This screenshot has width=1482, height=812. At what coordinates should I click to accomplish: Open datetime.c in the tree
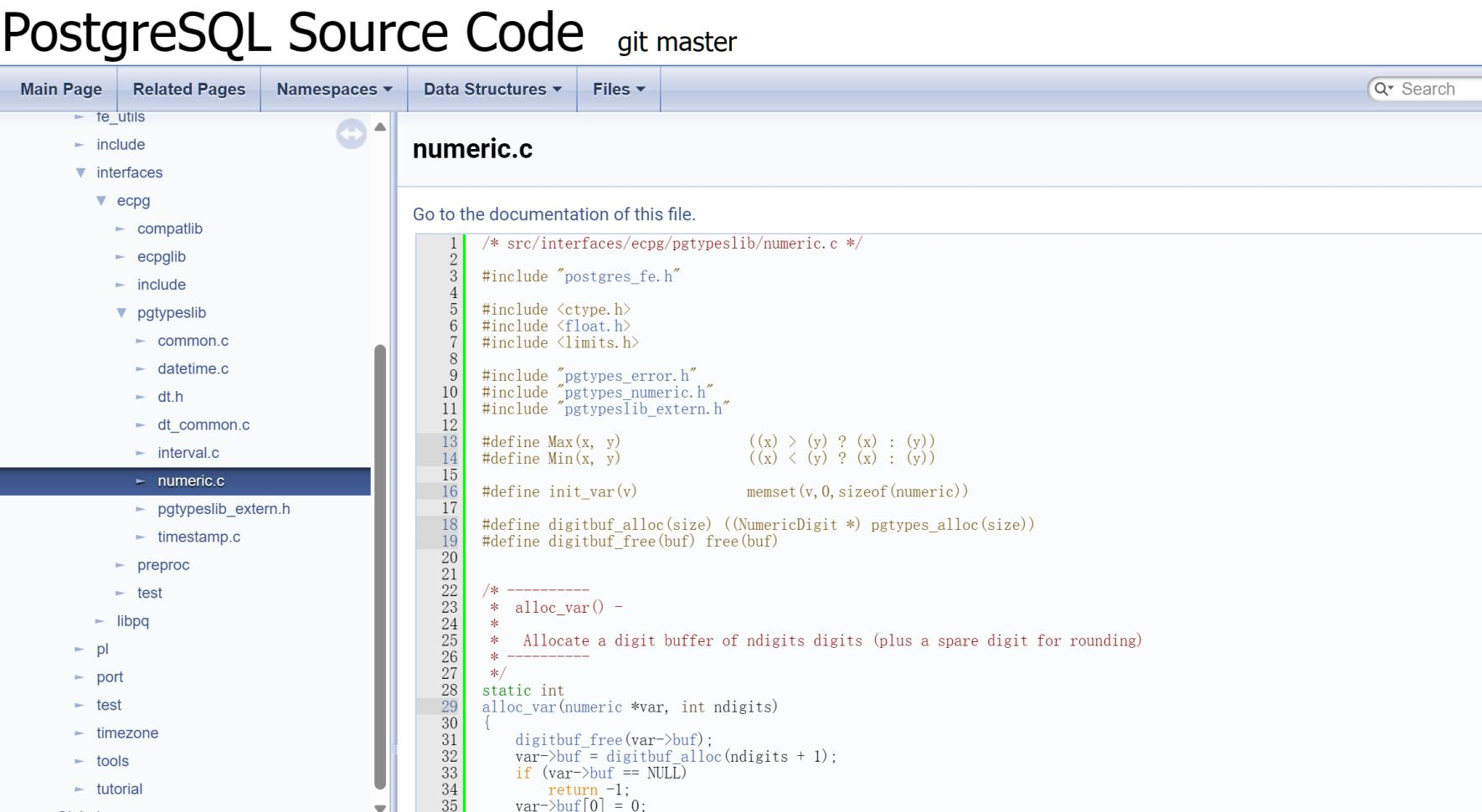tap(193, 369)
